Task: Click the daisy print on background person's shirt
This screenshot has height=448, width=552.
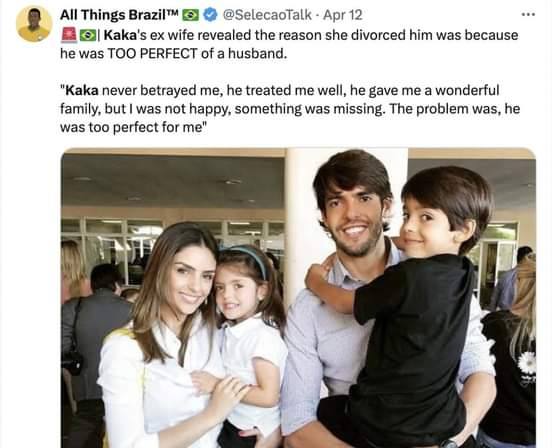Action: [527, 363]
